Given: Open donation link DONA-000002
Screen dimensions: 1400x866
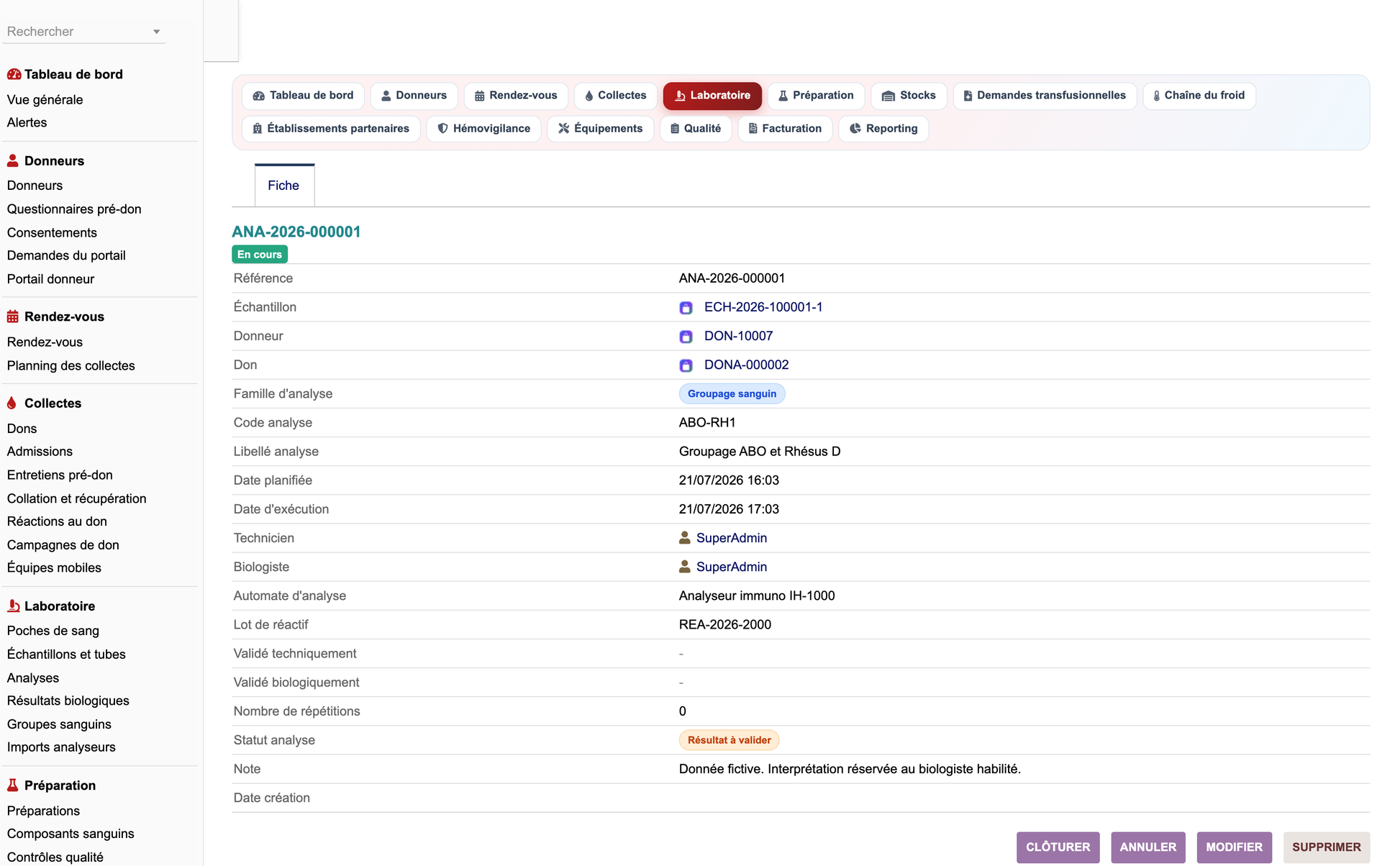Looking at the screenshot, I should 746,365.
